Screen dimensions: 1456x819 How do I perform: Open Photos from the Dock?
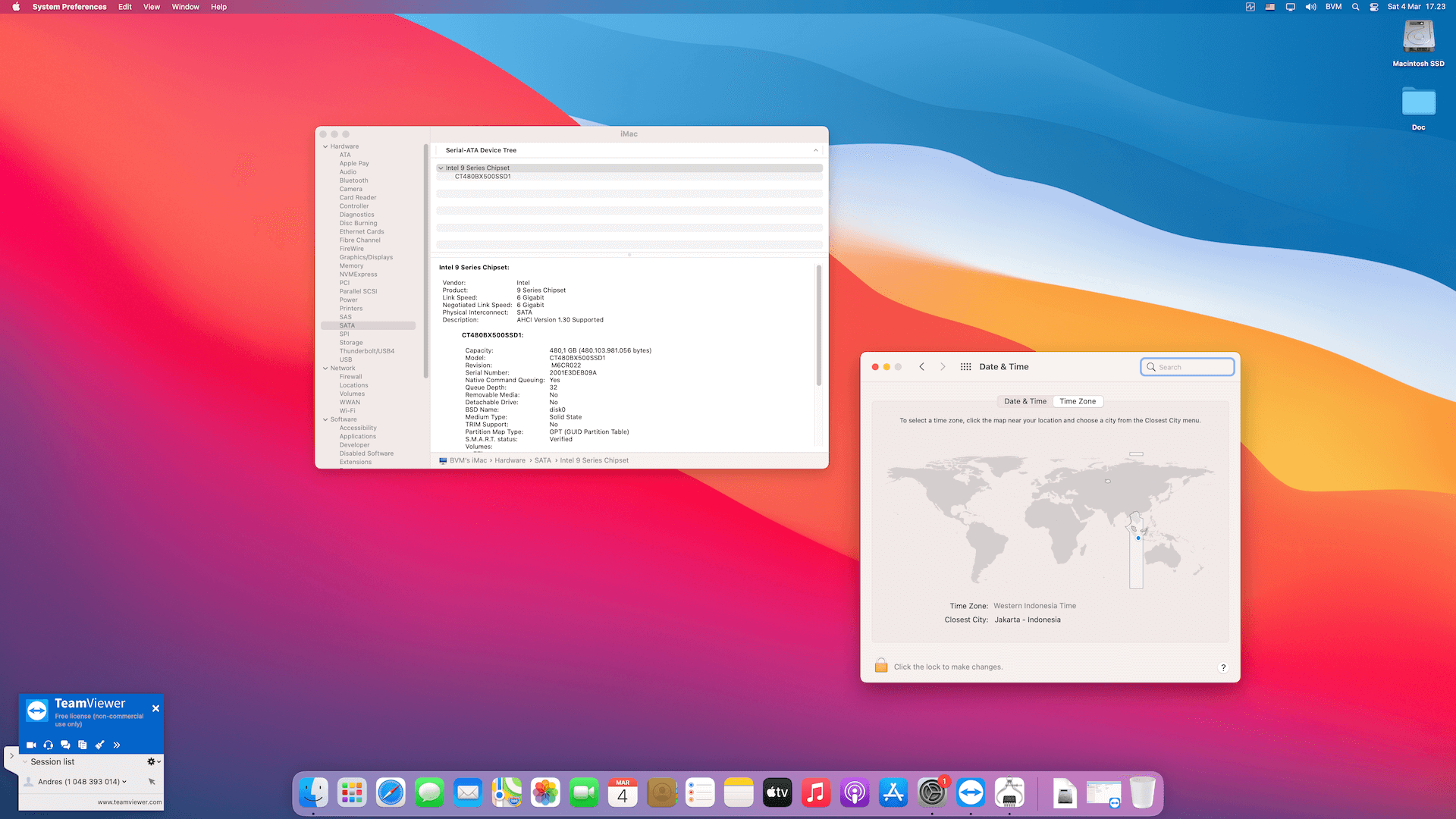tap(545, 793)
